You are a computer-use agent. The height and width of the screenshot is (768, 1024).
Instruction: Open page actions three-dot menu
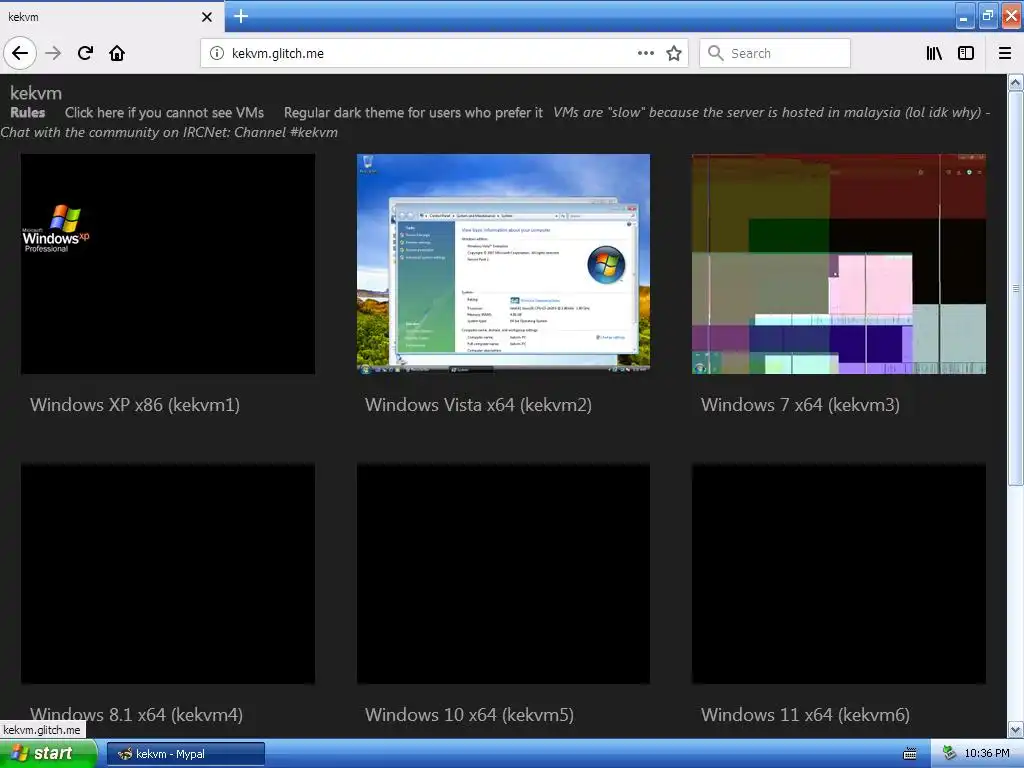[x=645, y=53]
